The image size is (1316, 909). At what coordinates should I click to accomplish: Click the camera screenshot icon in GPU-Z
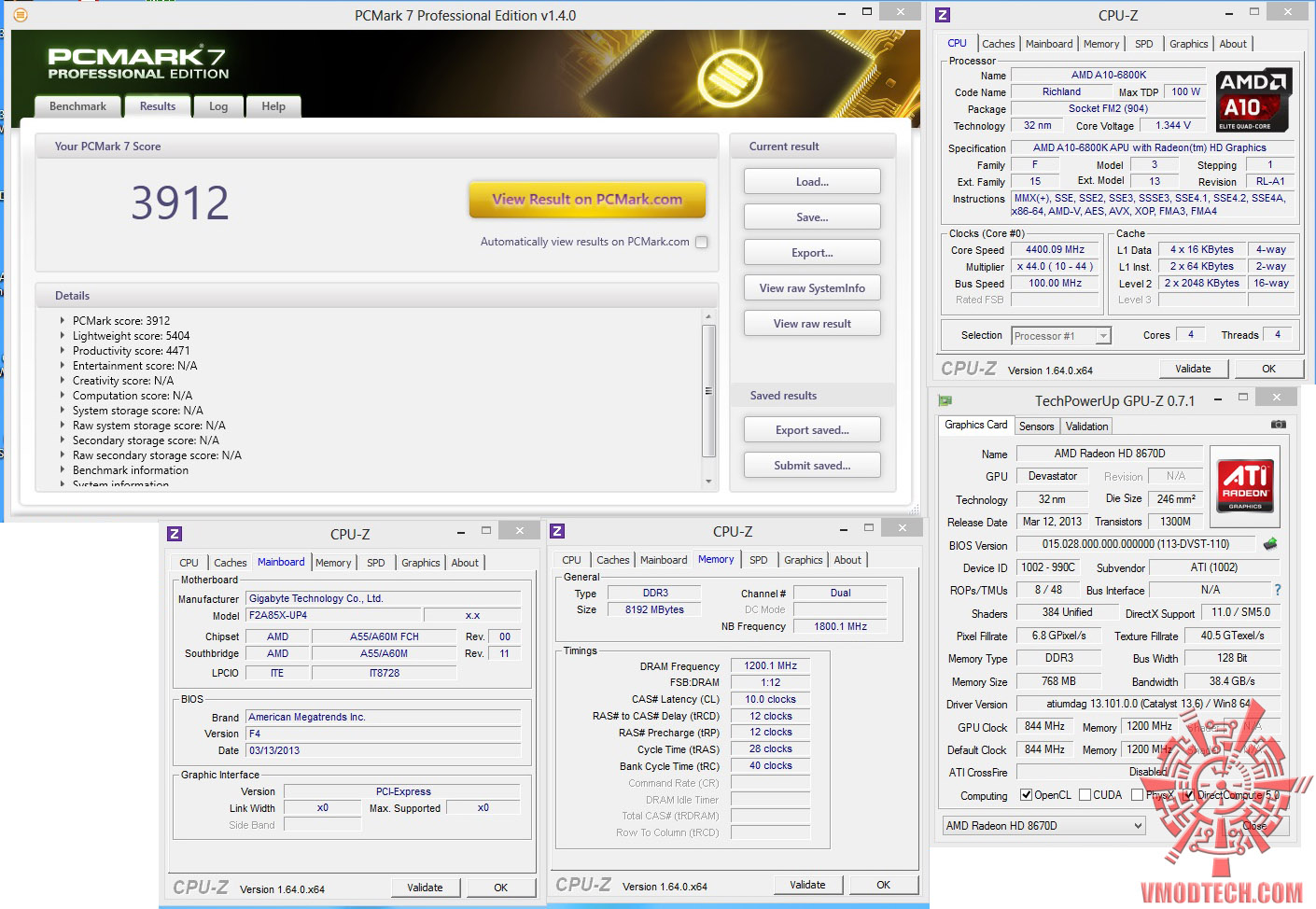1278,425
